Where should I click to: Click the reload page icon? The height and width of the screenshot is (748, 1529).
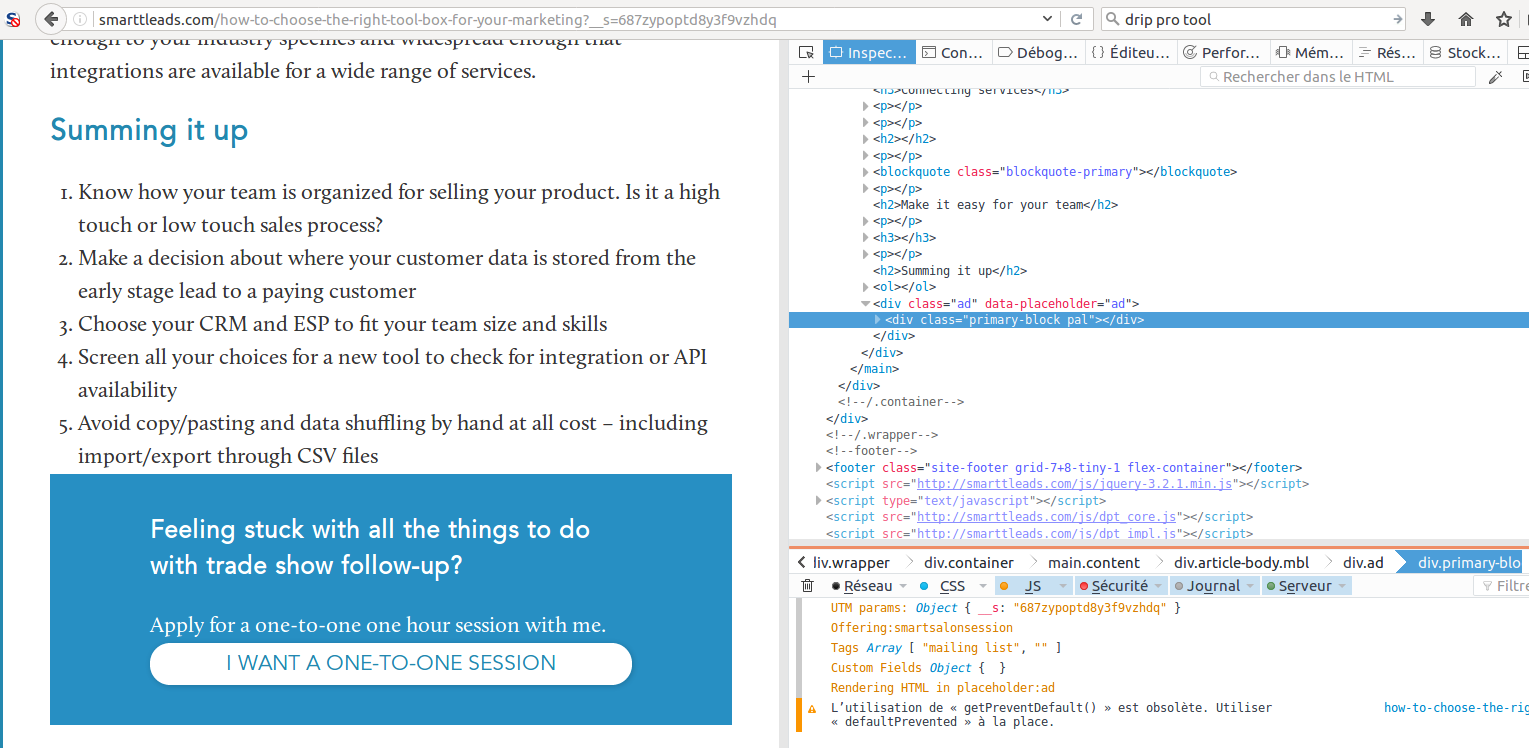click(x=1076, y=19)
